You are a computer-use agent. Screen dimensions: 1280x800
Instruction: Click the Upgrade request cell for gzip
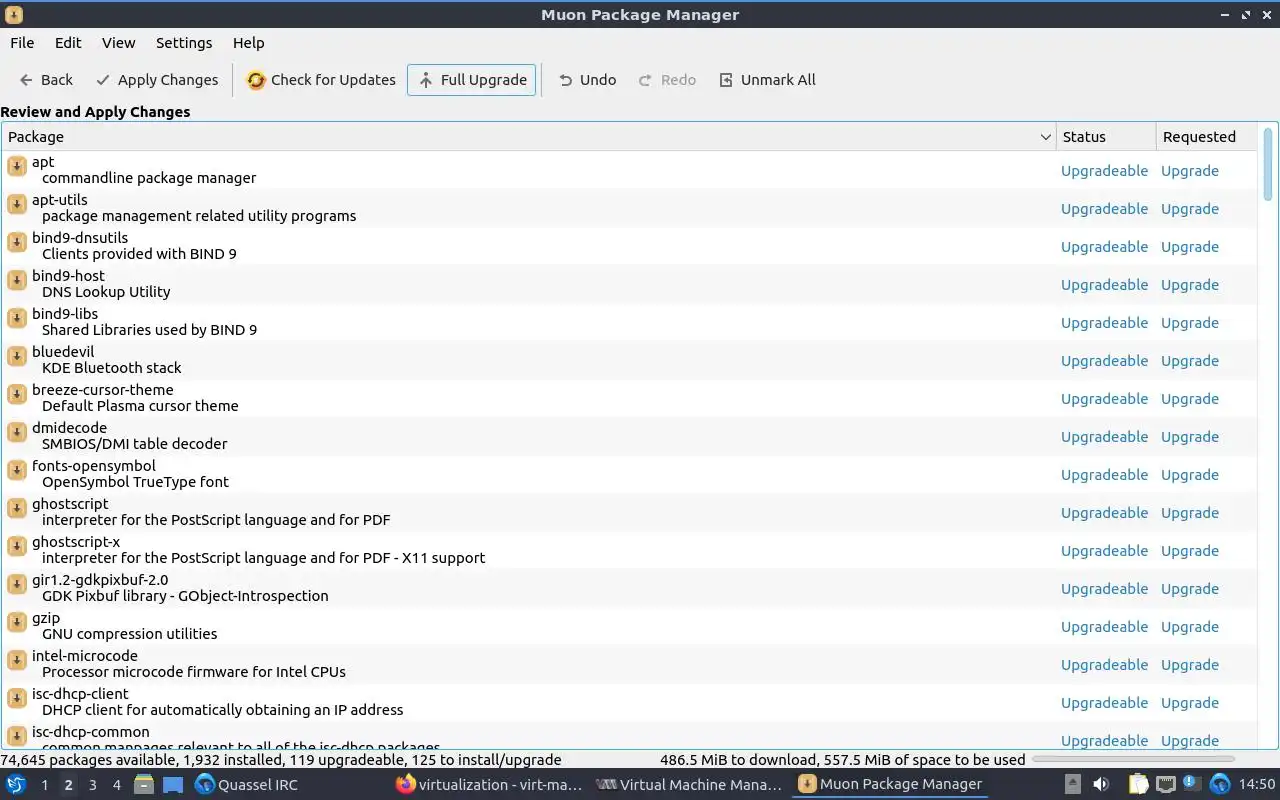(x=1190, y=627)
